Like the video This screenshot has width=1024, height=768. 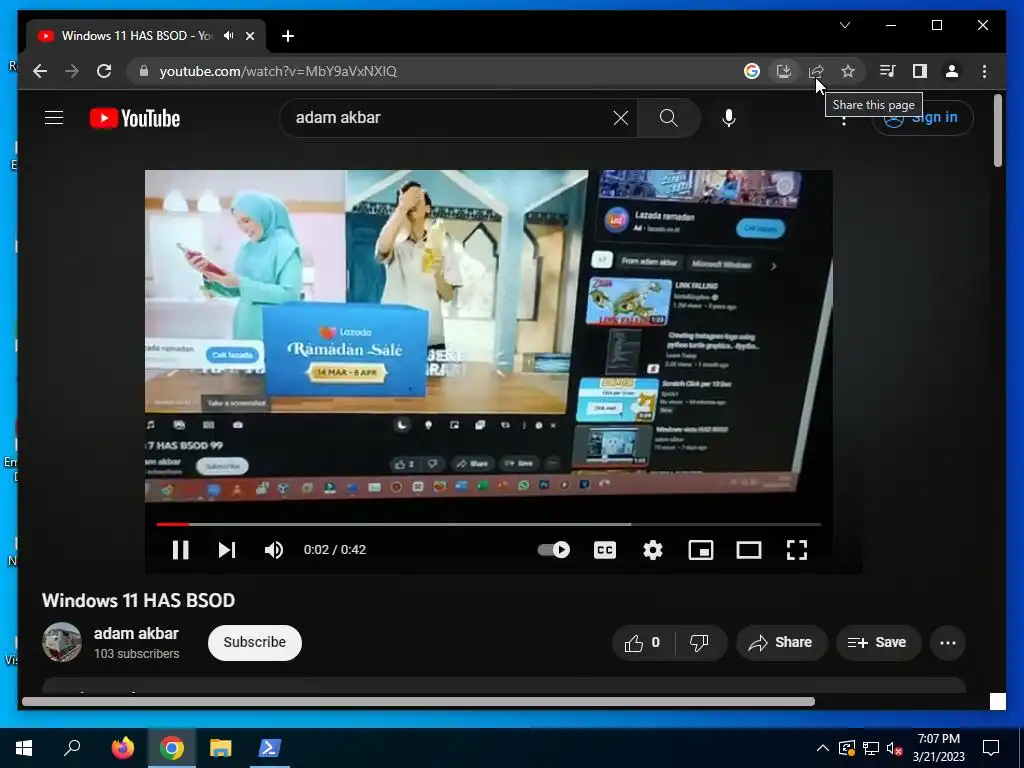click(x=643, y=643)
